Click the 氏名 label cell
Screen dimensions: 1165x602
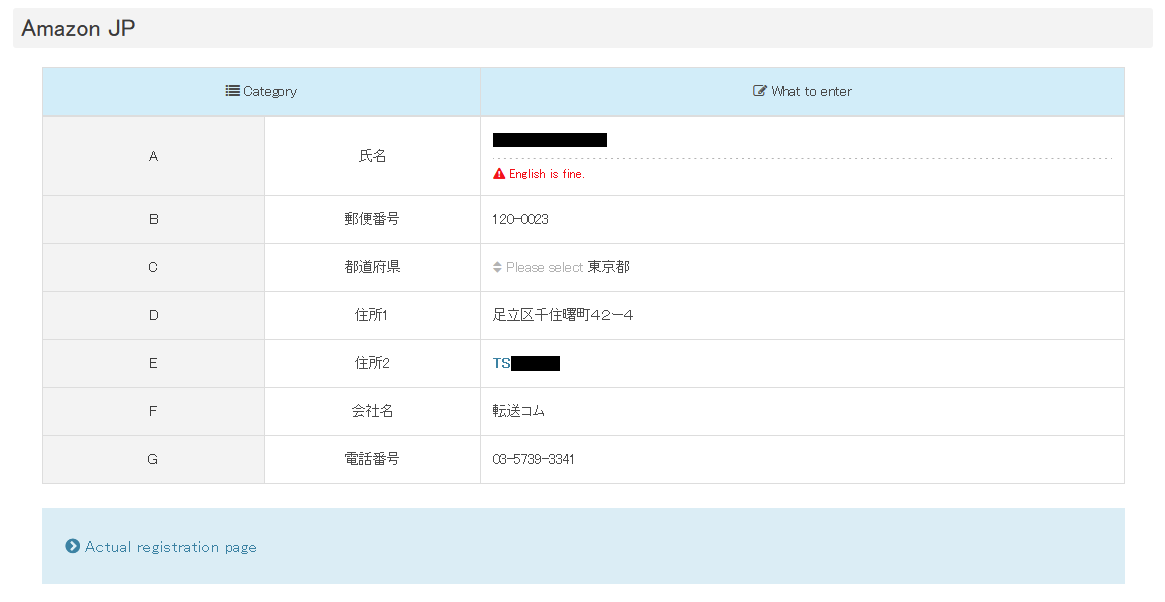(372, 156)
